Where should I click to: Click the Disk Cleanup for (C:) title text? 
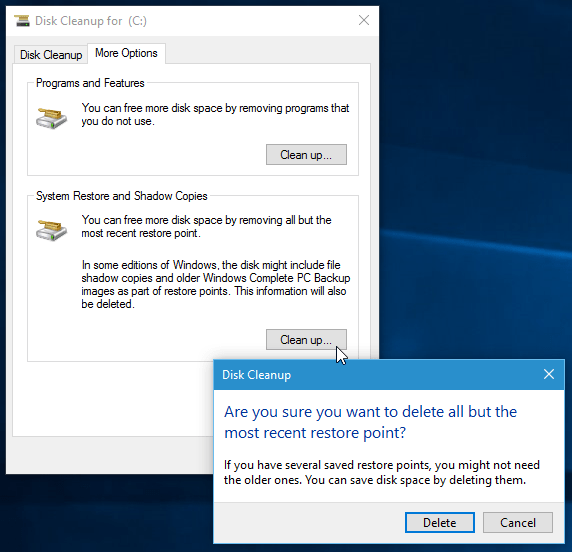(91, 21)
